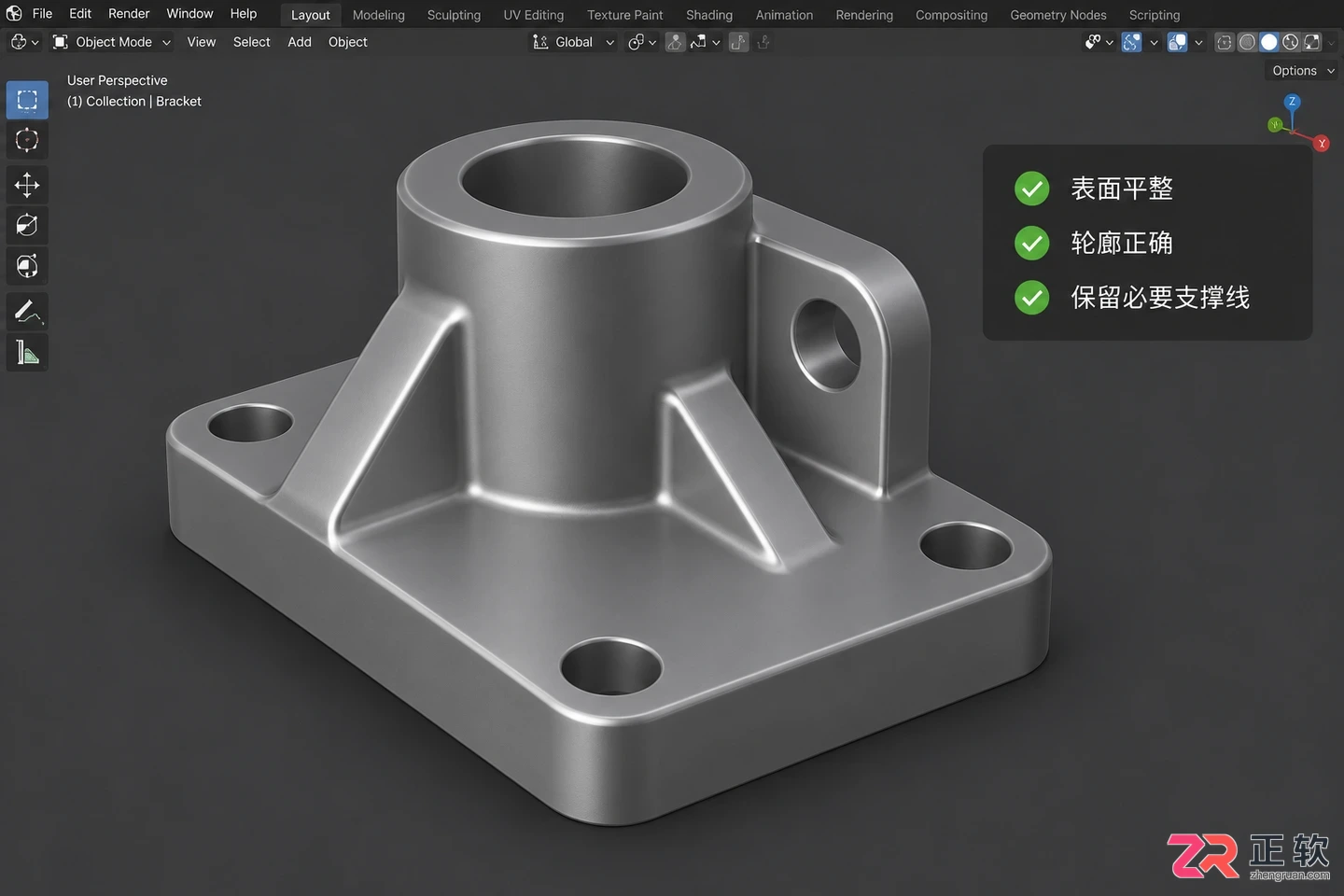Viewport: 1344px width, 896px height.
Task: Switch to the Geometry Nodes workspace tab
Action: (x=1058, y=15)
